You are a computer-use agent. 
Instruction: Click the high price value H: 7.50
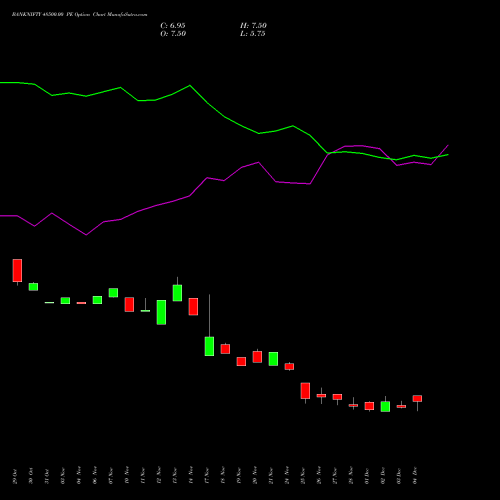[253, 26]
